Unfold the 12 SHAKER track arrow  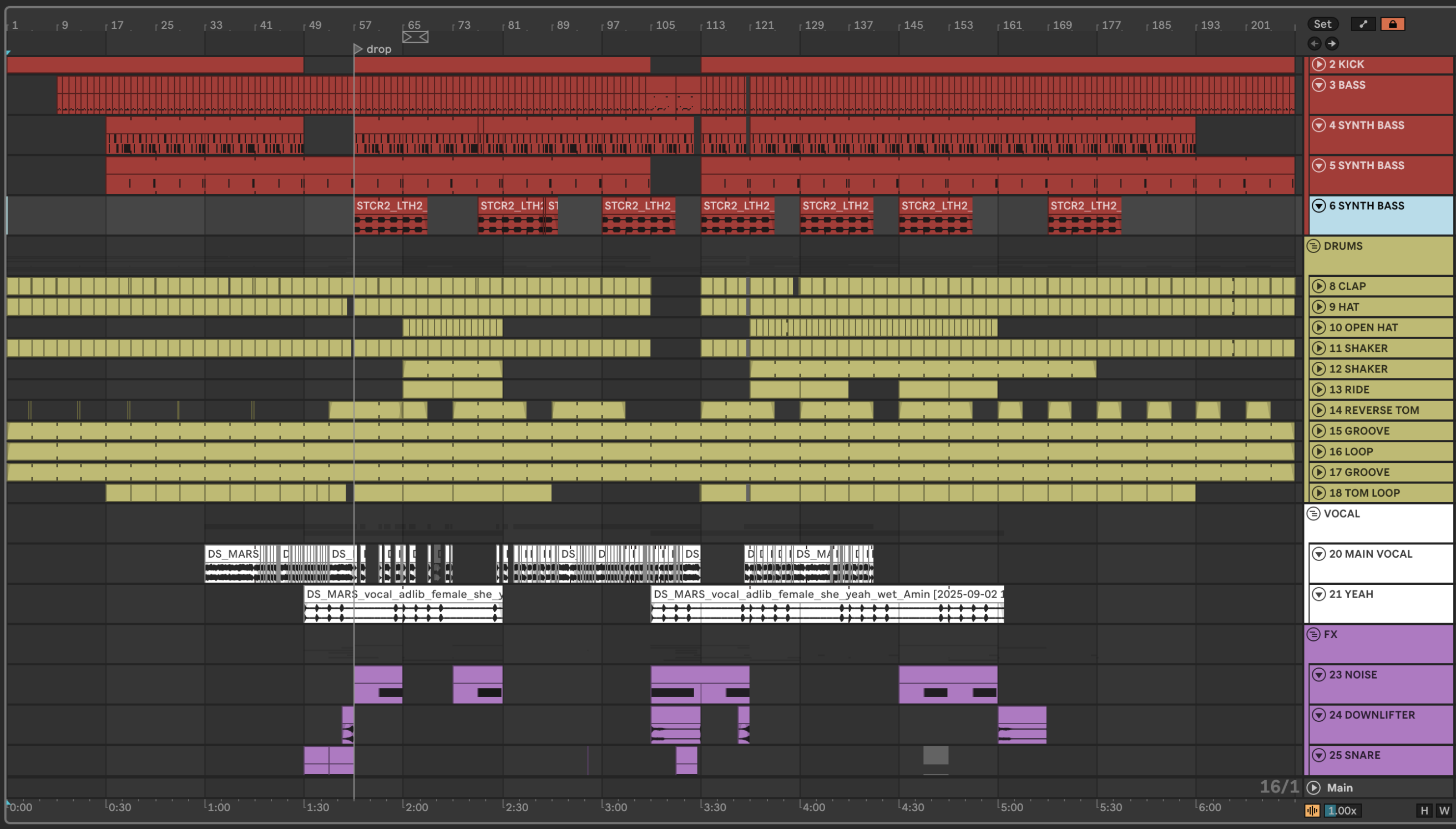coord(1318,369)
